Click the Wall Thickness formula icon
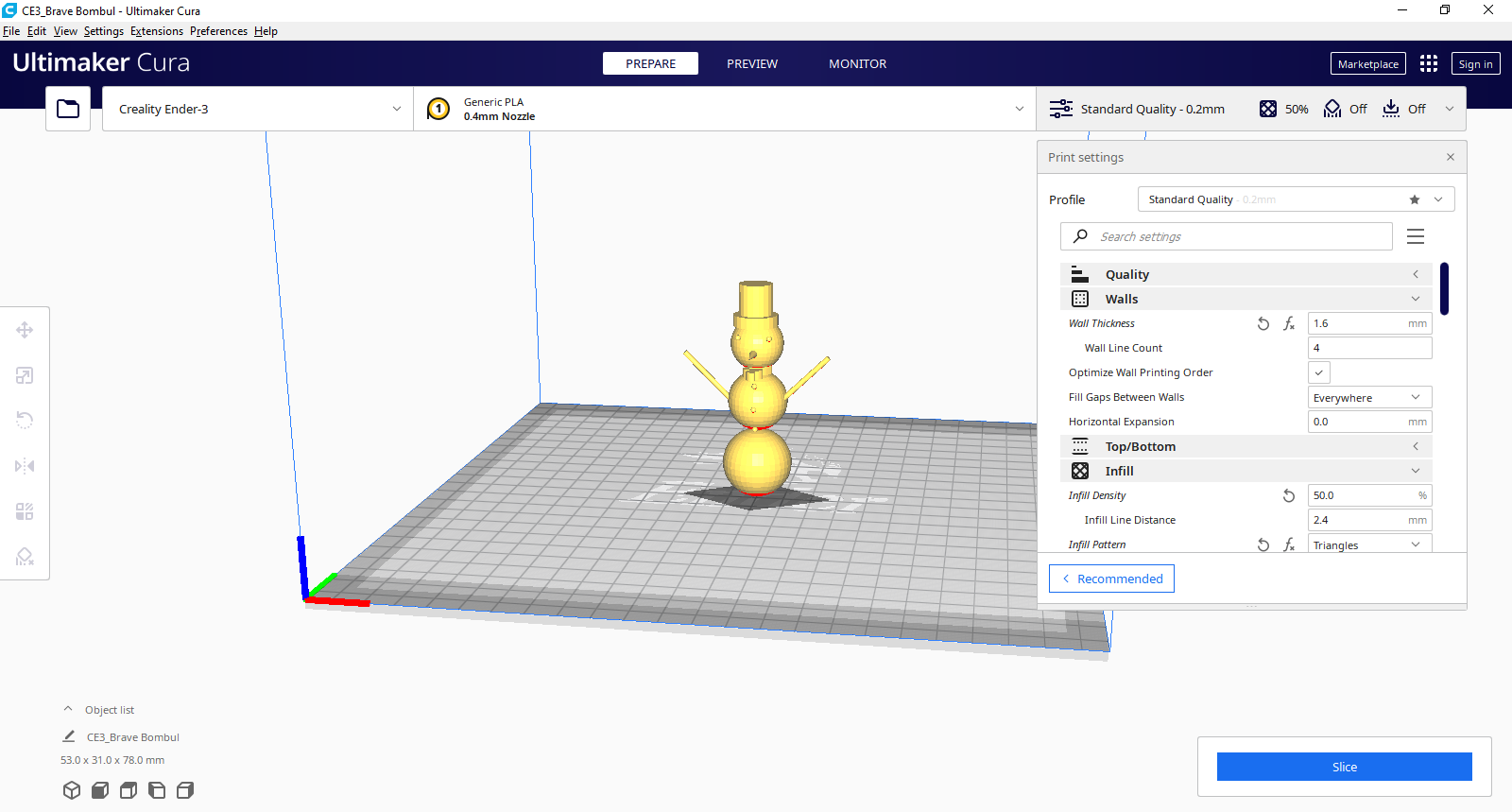The width and height of the screenshot is (1512, 812). tap(1289, 323)
